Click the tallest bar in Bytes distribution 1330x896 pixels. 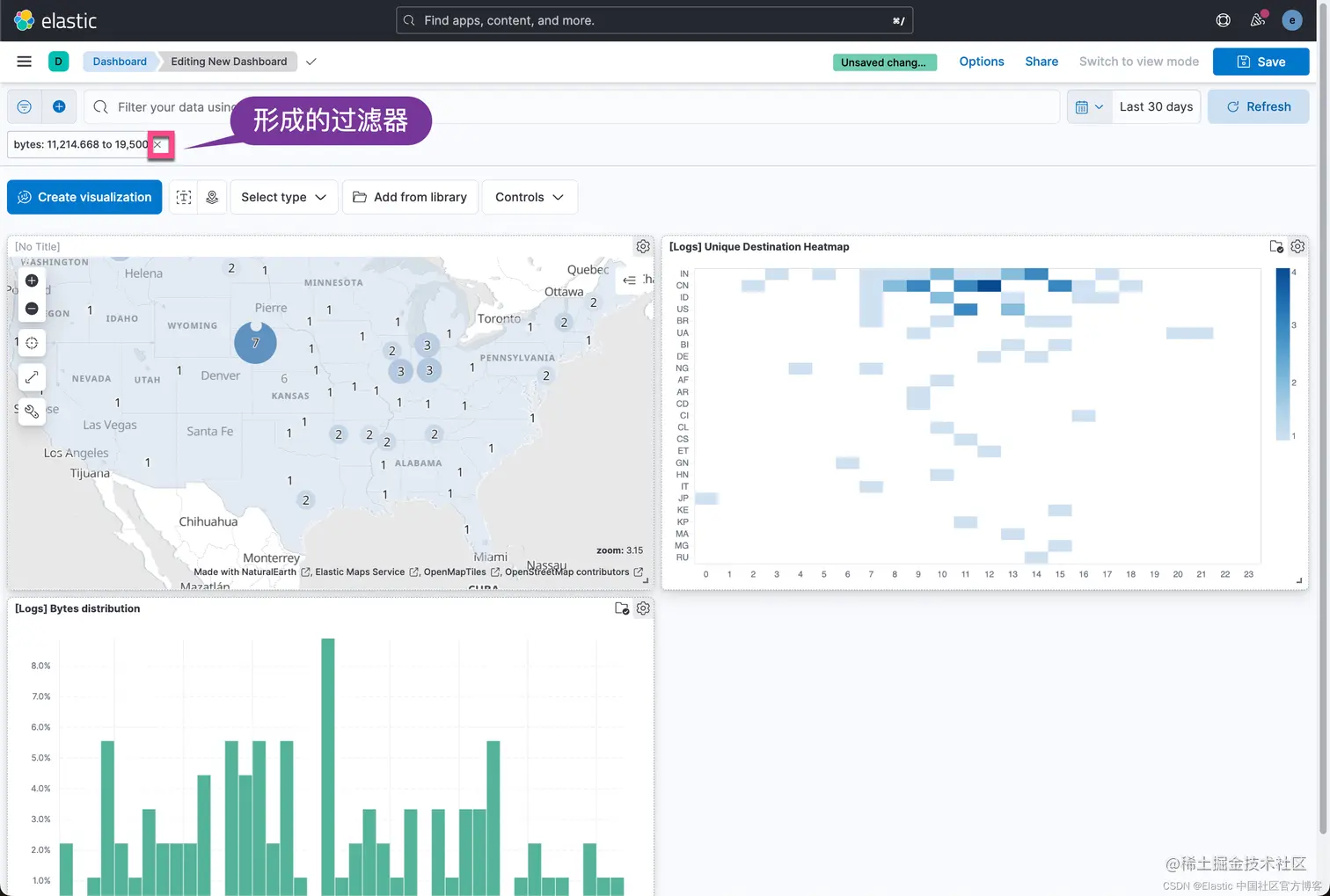pyautogui.click(x=328, y=767)
